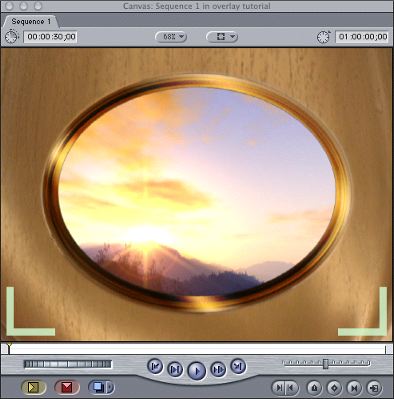The width and height of the screenshot is (394, 399).
Task: Open the 68% zoom dropdown
Action: pyautogui.click(x=171, y=37)
